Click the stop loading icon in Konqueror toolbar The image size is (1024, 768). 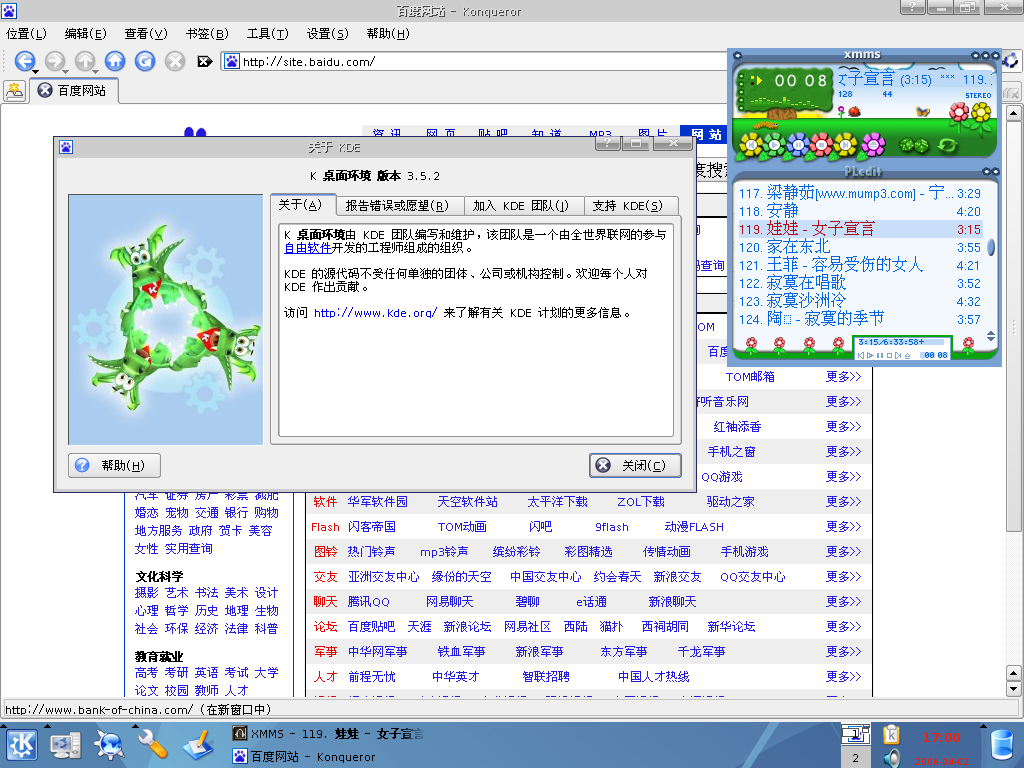(x=174, y=61)
